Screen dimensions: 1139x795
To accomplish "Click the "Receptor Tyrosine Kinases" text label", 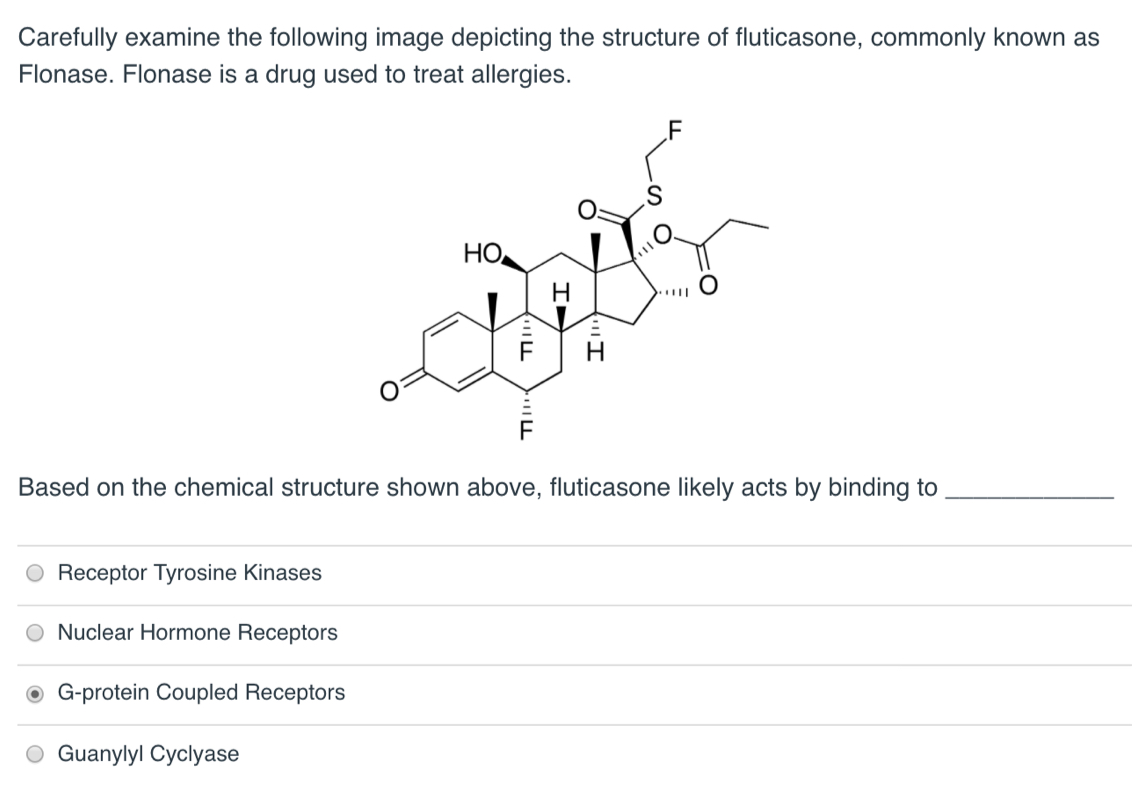I will pos(190,573).
